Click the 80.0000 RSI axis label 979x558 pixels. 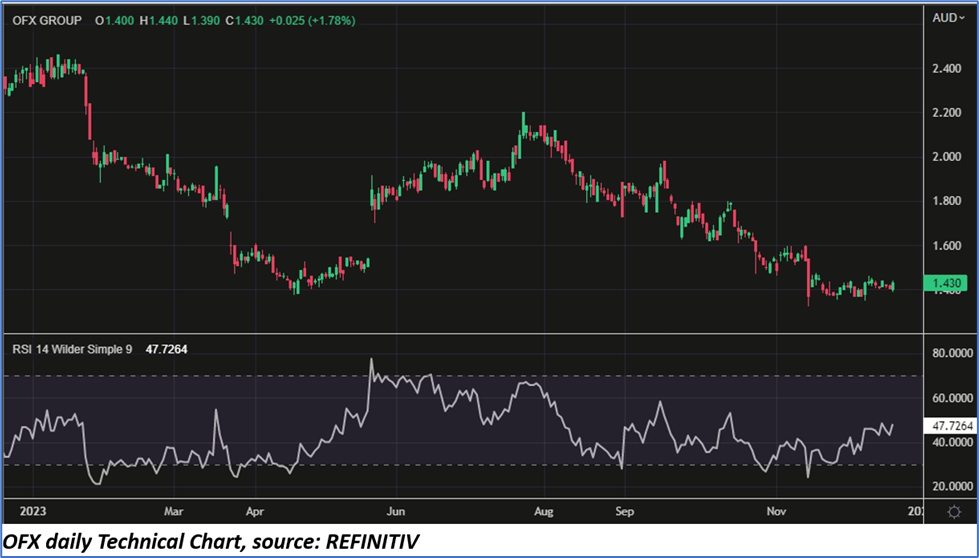tap(951, 353)
